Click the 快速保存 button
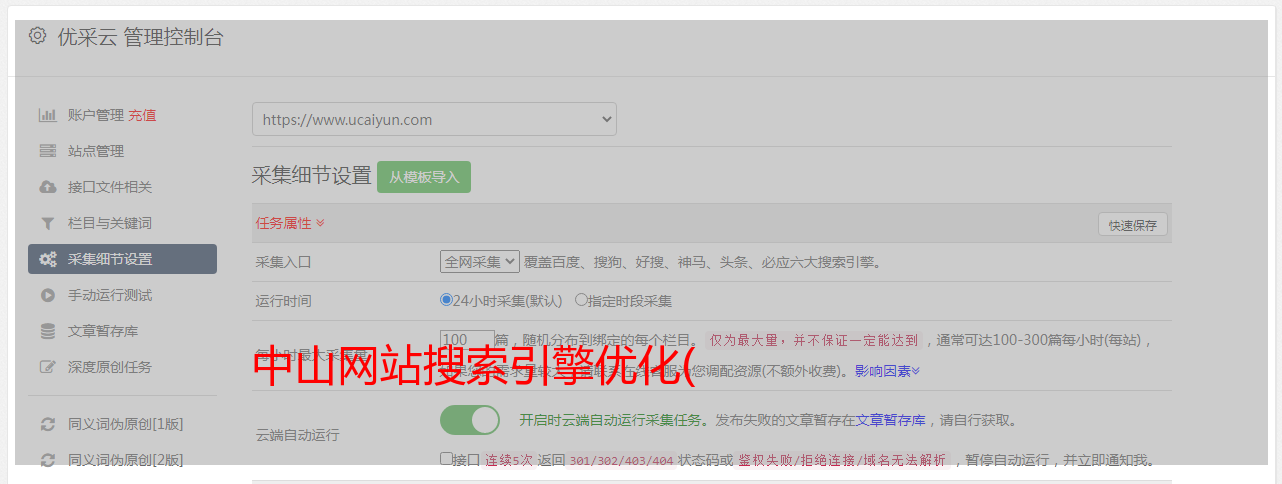The width and height of the screenshot is (1282, 484). point(1132,225)
